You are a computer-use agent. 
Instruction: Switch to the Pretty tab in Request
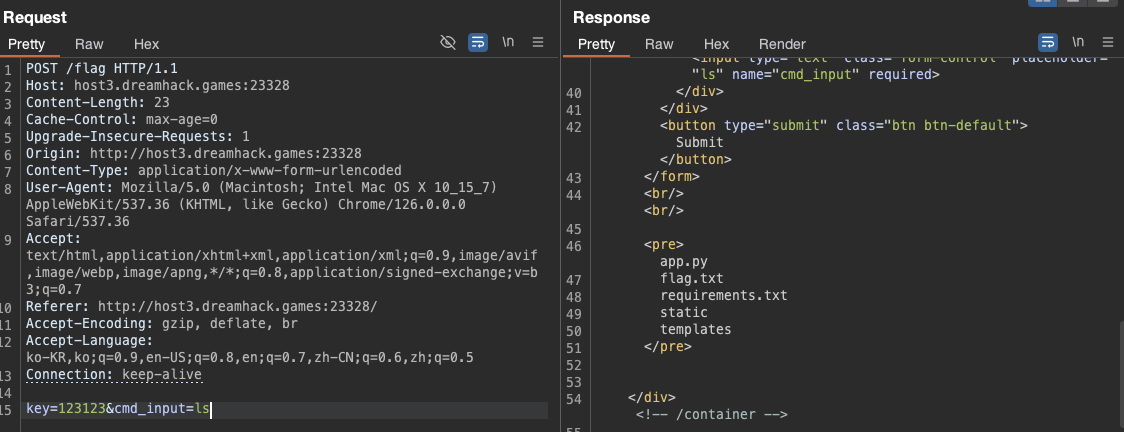click(x=27, y=44)
